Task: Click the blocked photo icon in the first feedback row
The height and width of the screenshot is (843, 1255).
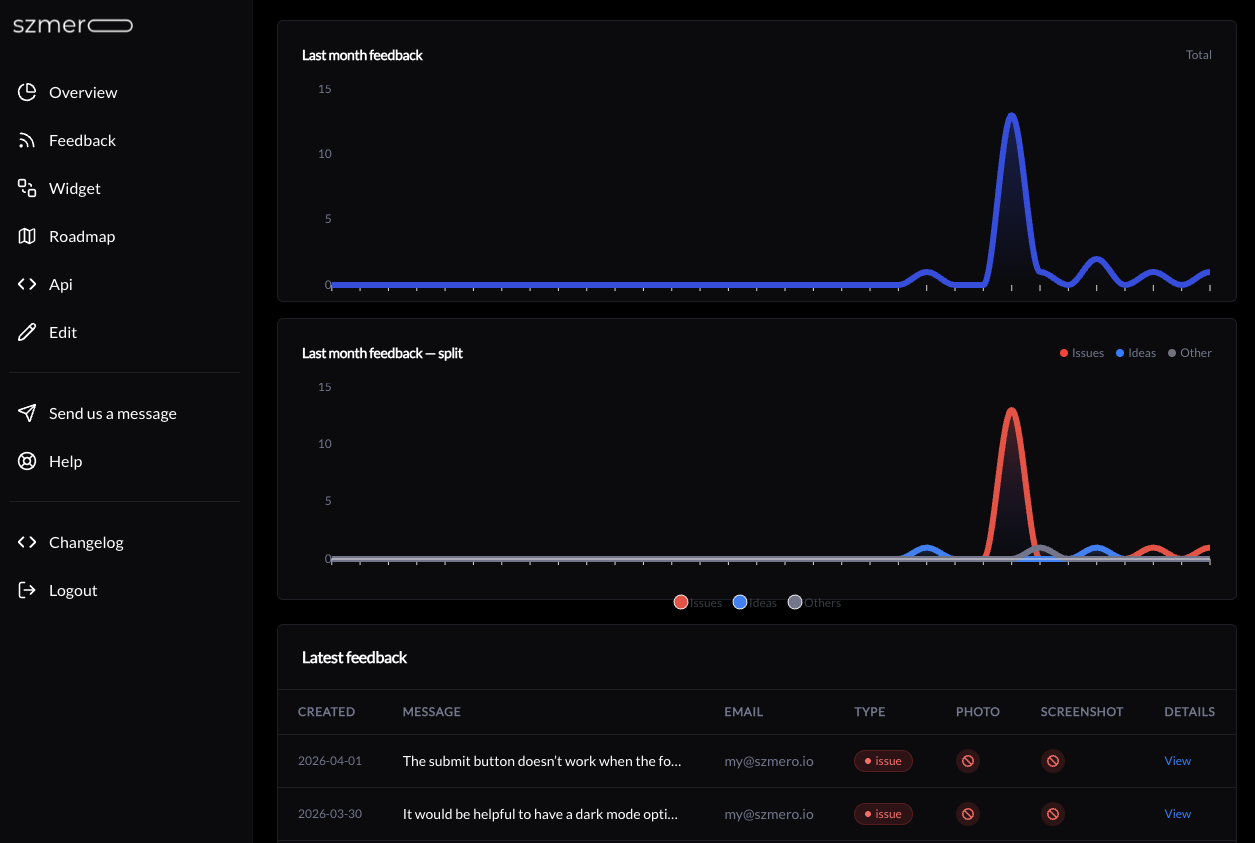Action: pos(967,761)
